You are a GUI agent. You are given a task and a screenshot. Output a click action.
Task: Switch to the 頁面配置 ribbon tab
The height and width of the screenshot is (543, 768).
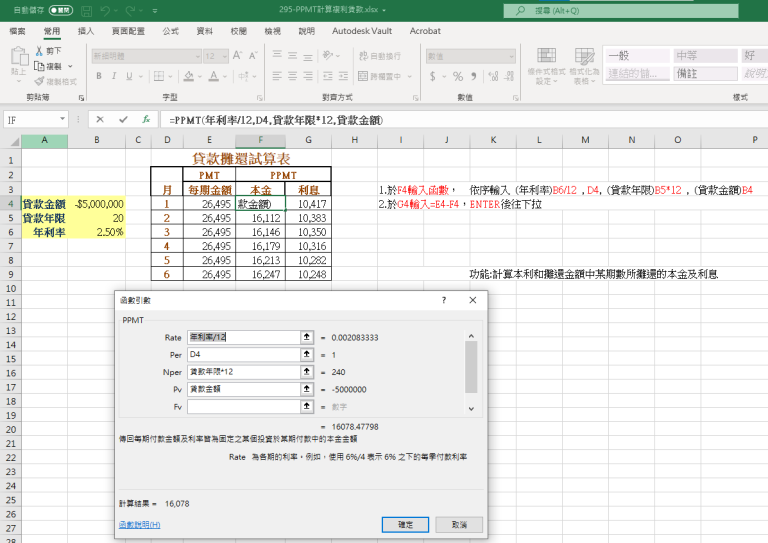click(x=128, y=31)
